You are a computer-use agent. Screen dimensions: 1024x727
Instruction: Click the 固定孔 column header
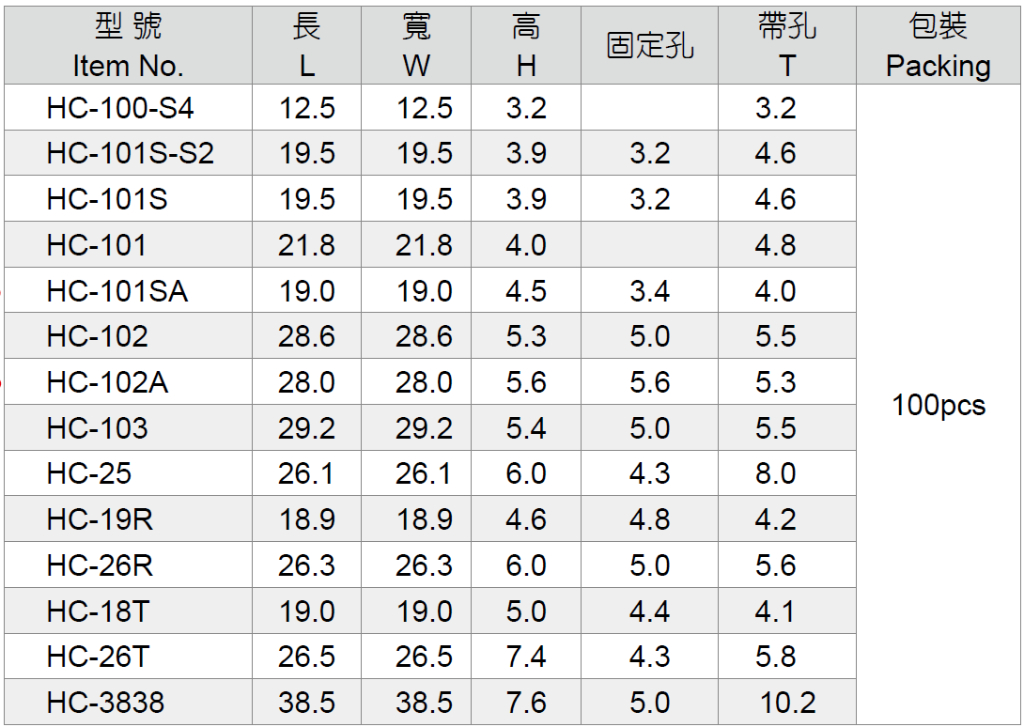pyautogui.click(x=650, y=46)
